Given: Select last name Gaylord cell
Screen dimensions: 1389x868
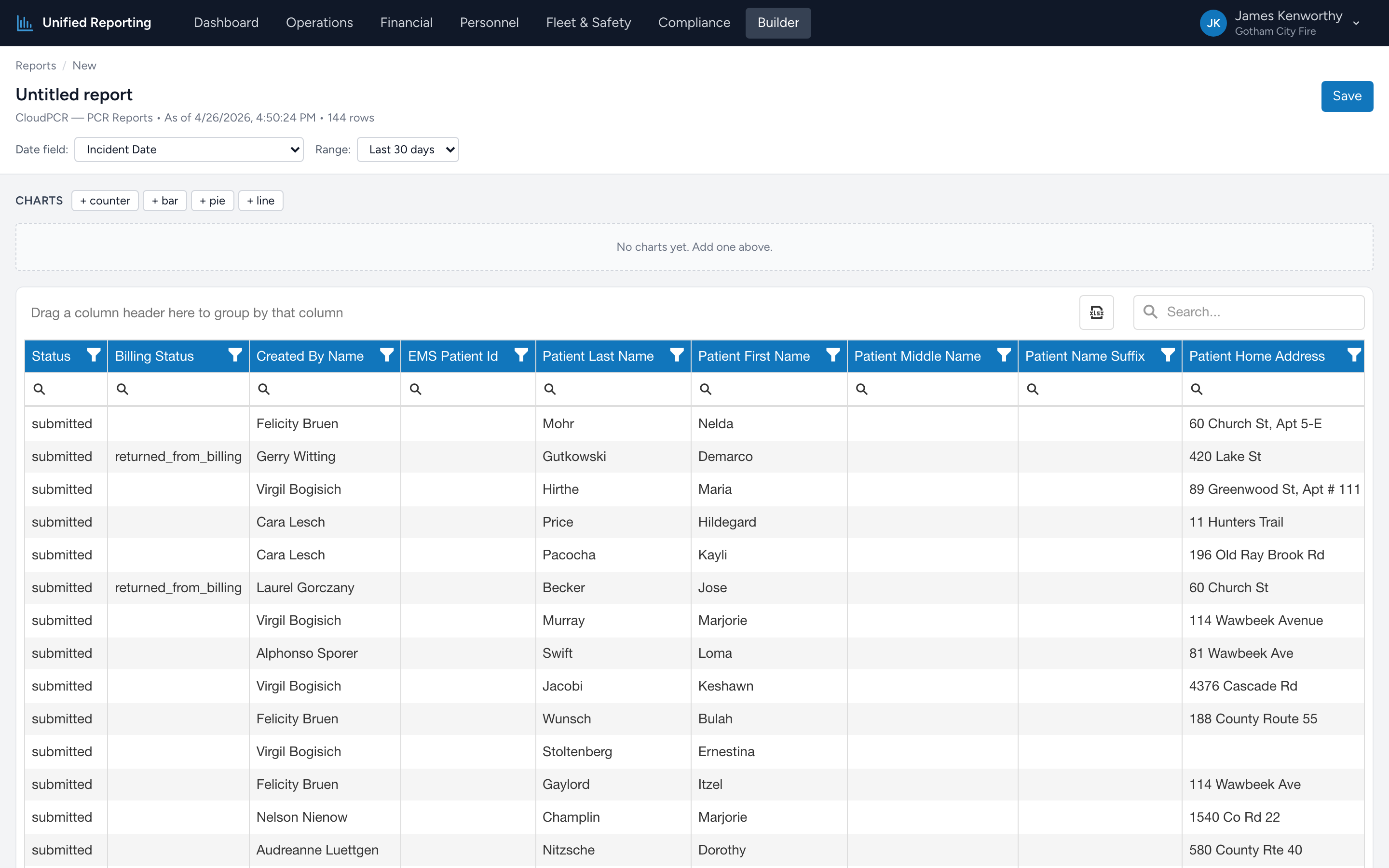Looking at the screenshot, I should pos(613,784).
